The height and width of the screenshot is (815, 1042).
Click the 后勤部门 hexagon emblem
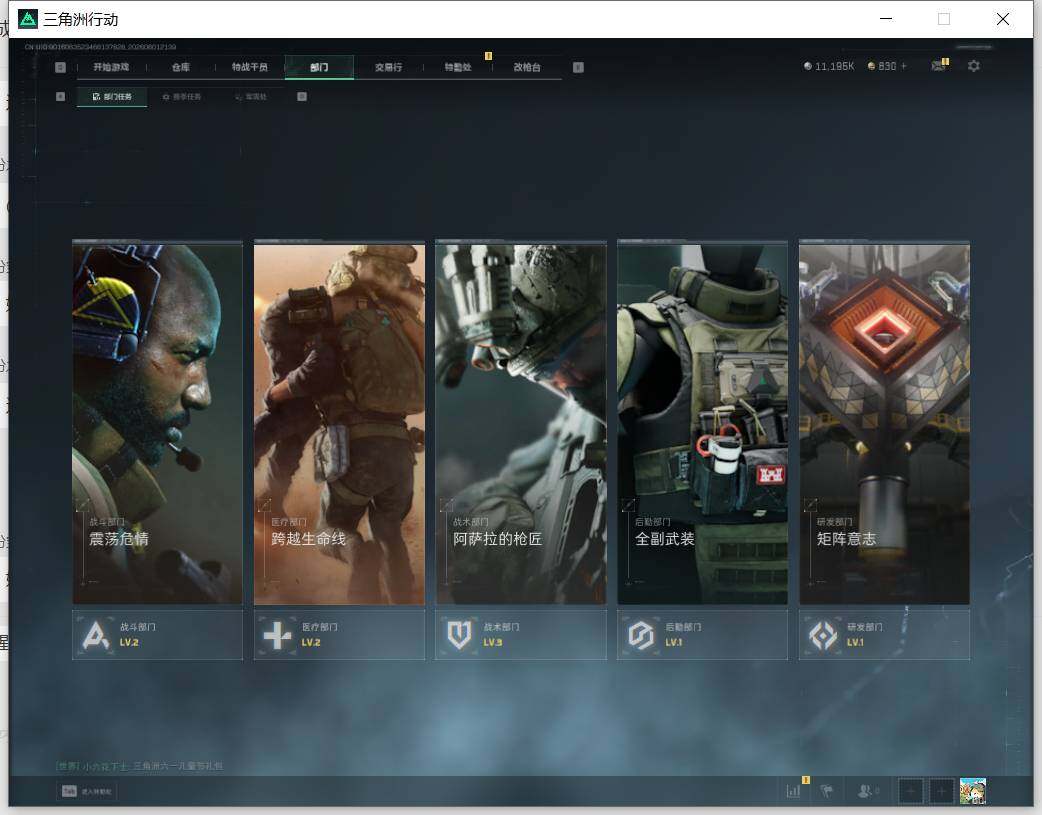tap(641, 636)
